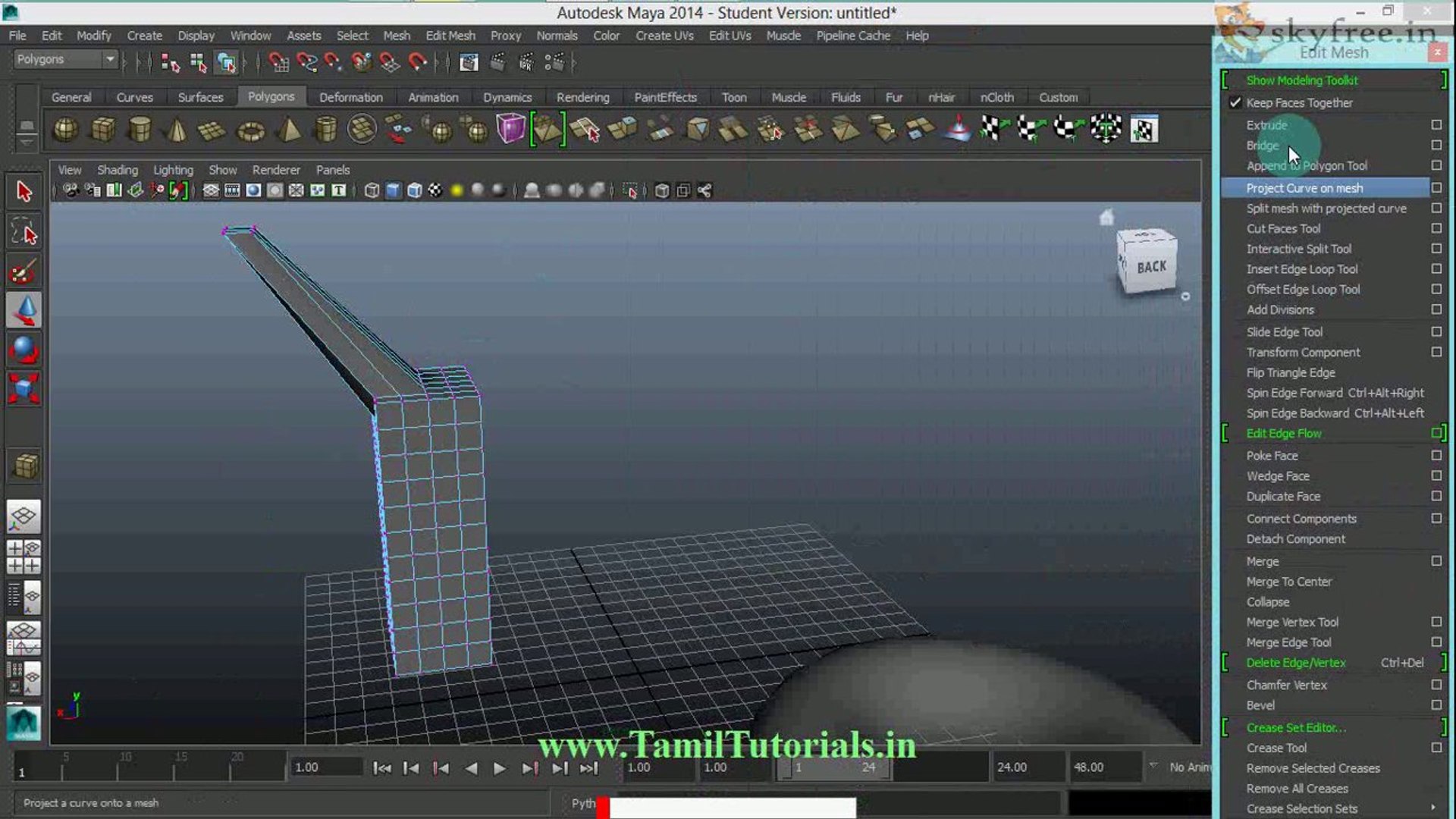
Task: Click the polygon cylinder shelf icon
Action: pyautogui.click(x=140, y=130)
